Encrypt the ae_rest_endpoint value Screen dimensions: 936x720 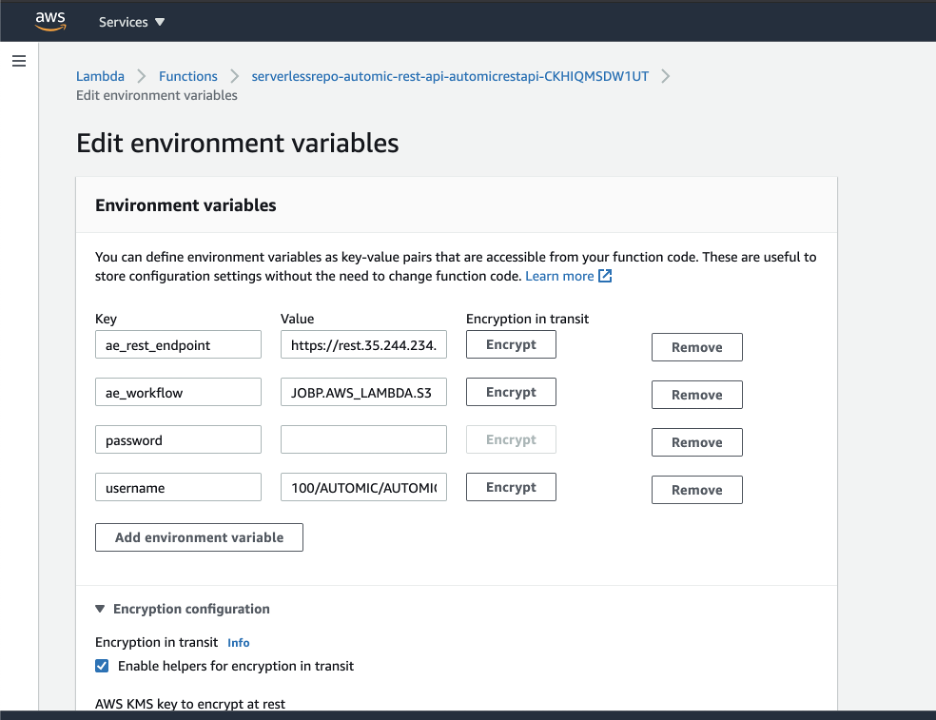(x=511, y=345)
